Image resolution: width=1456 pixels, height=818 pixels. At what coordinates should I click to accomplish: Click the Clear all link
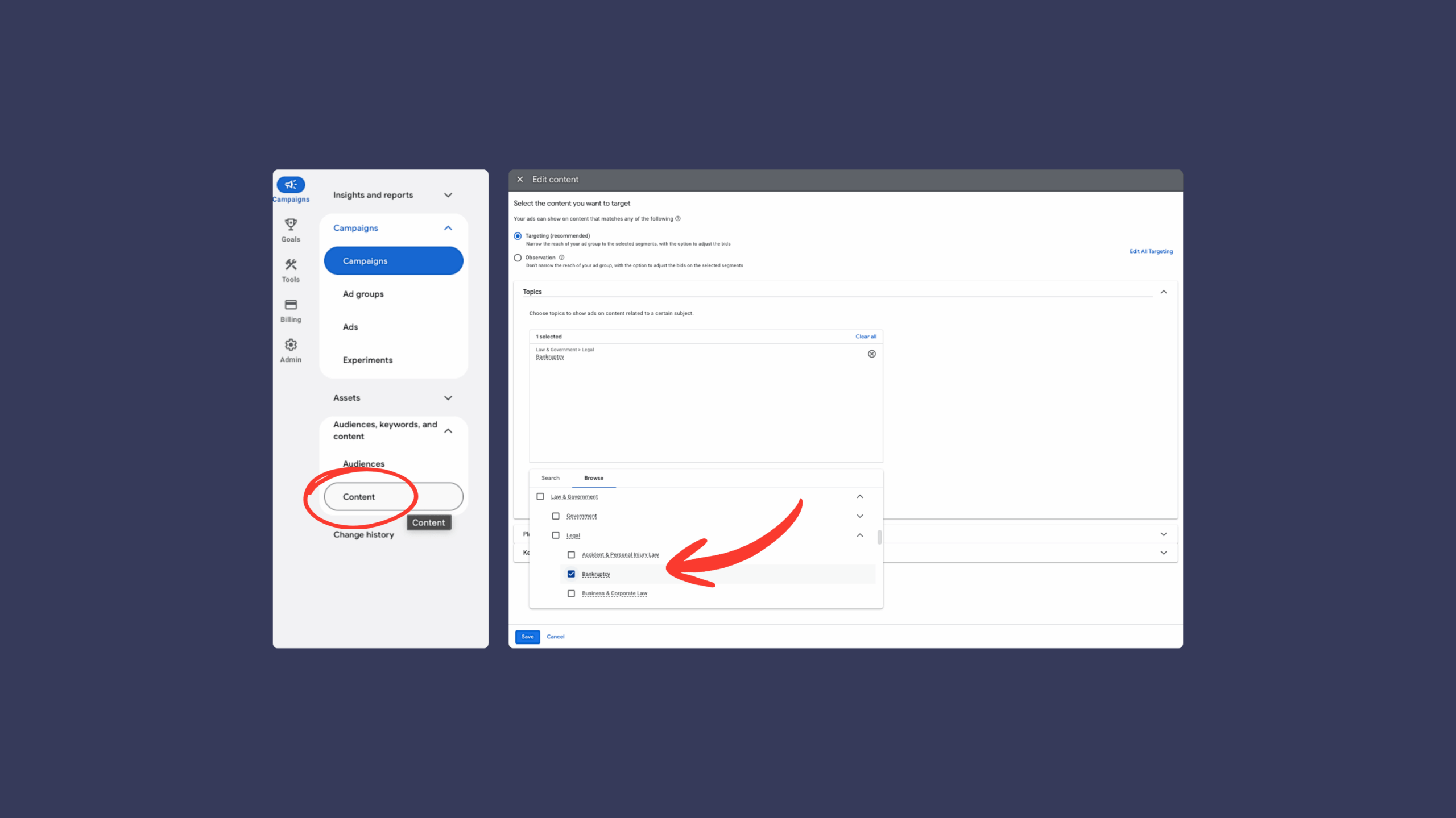(865, 337)
